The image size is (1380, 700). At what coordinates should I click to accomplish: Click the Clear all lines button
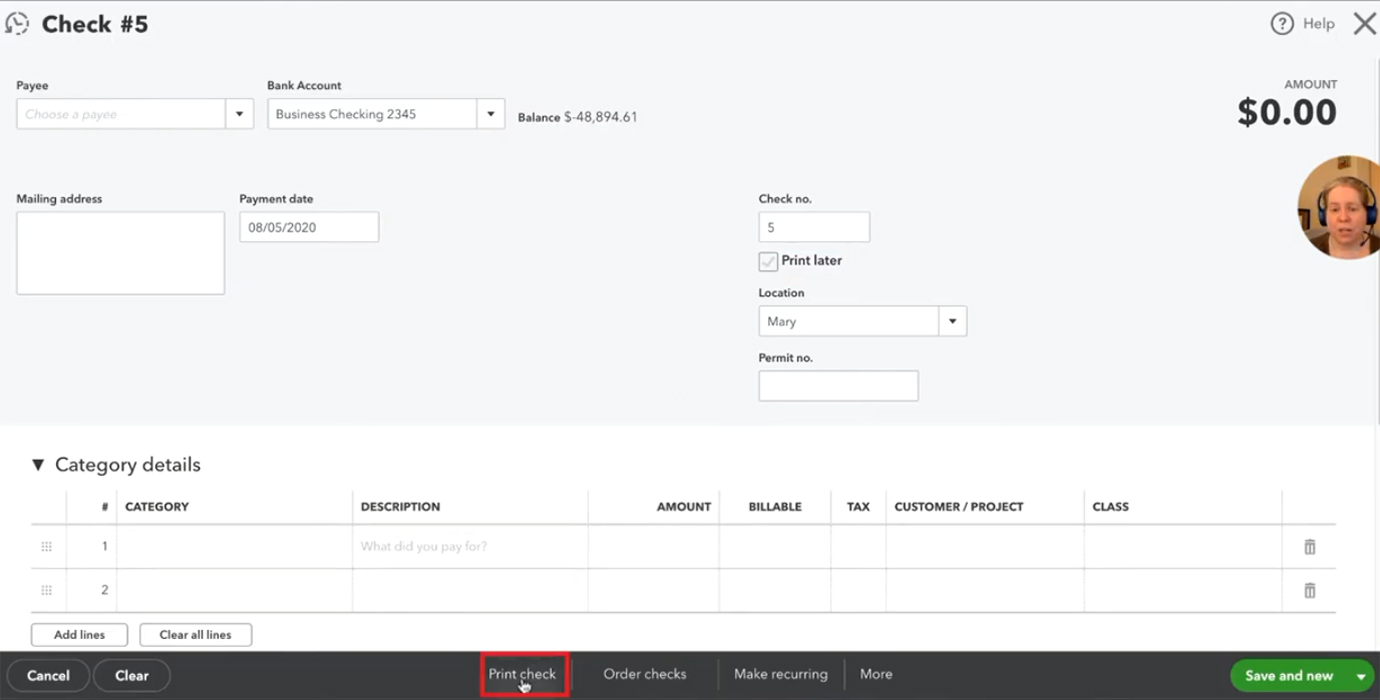click(195, 635)
